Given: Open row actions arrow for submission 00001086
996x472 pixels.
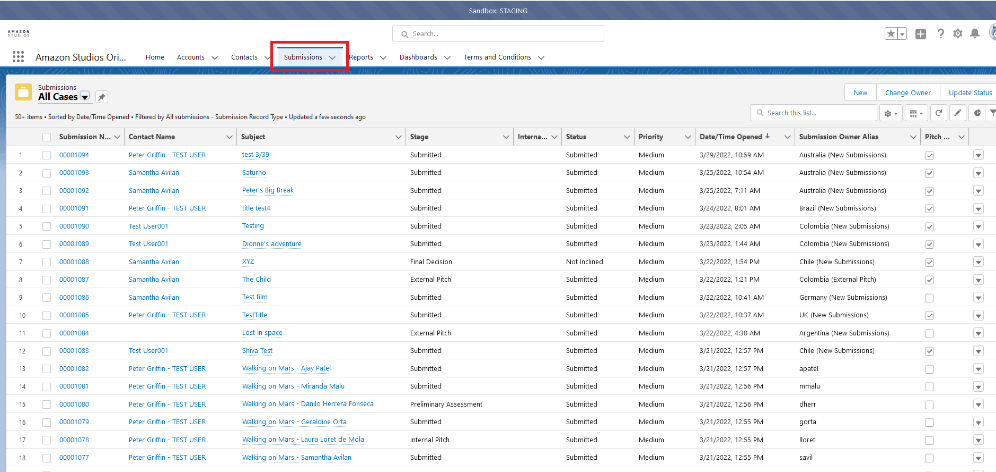Looking at the screenshot, I should pyautogui.click(x=978, y=297).
